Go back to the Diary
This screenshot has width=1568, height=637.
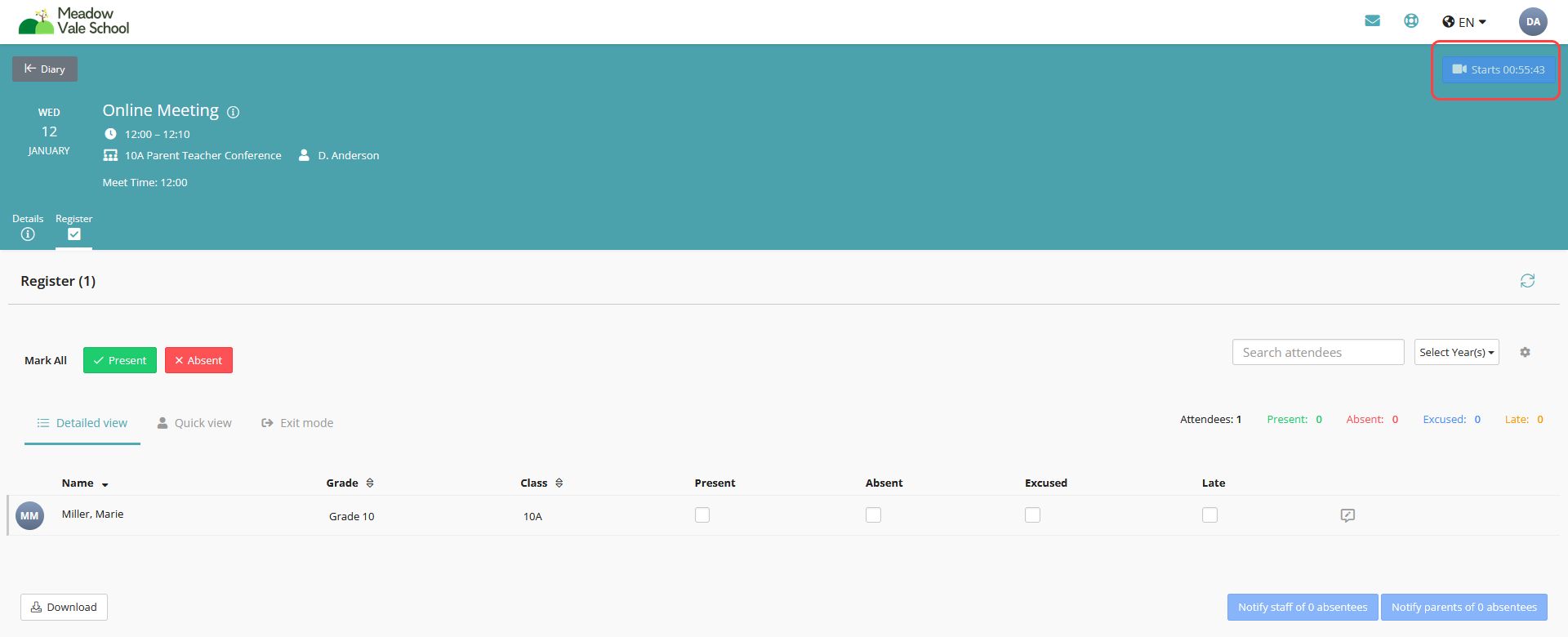tap(45, 69)
